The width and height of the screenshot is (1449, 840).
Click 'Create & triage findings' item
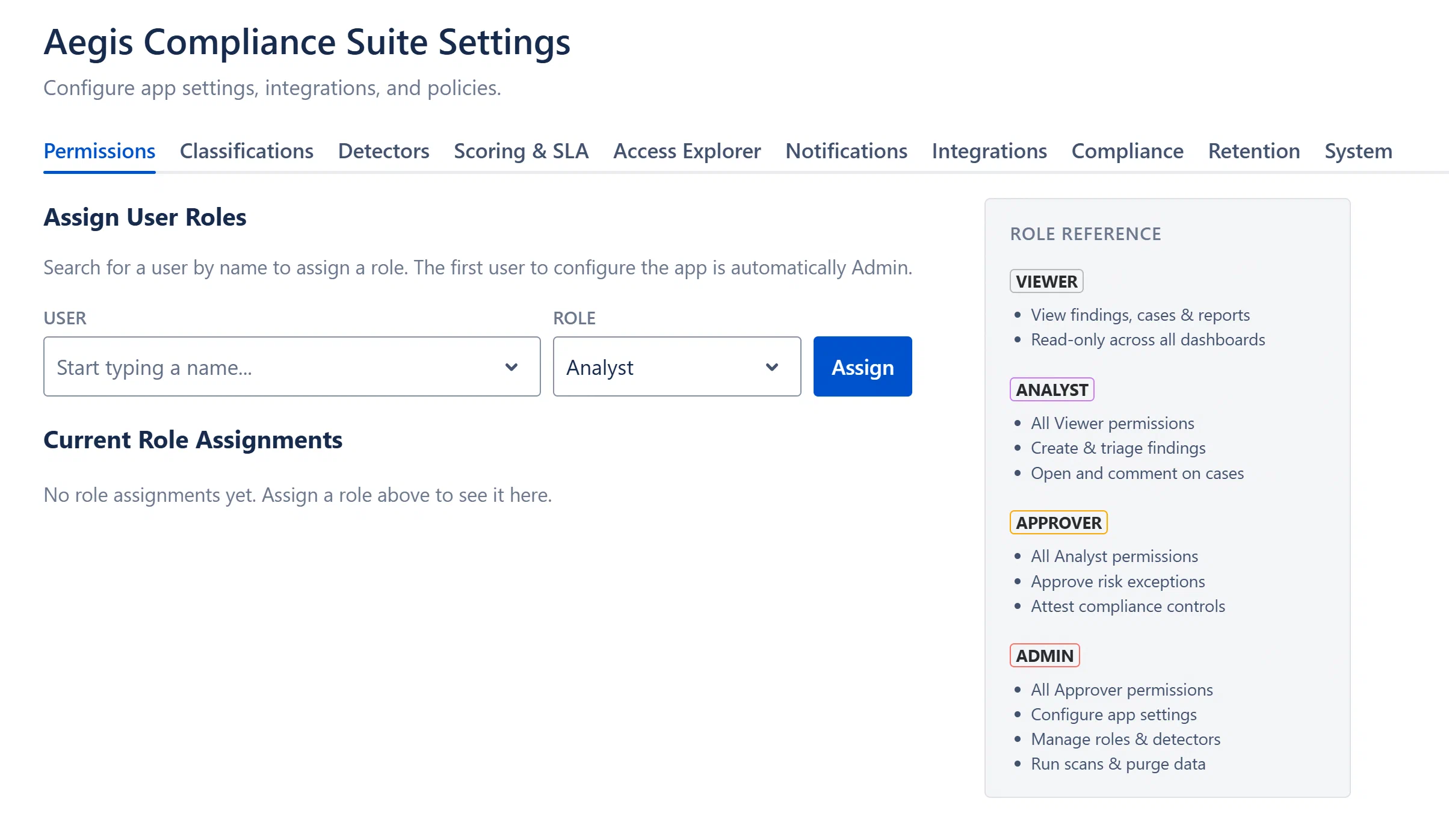coord(1118,448)
